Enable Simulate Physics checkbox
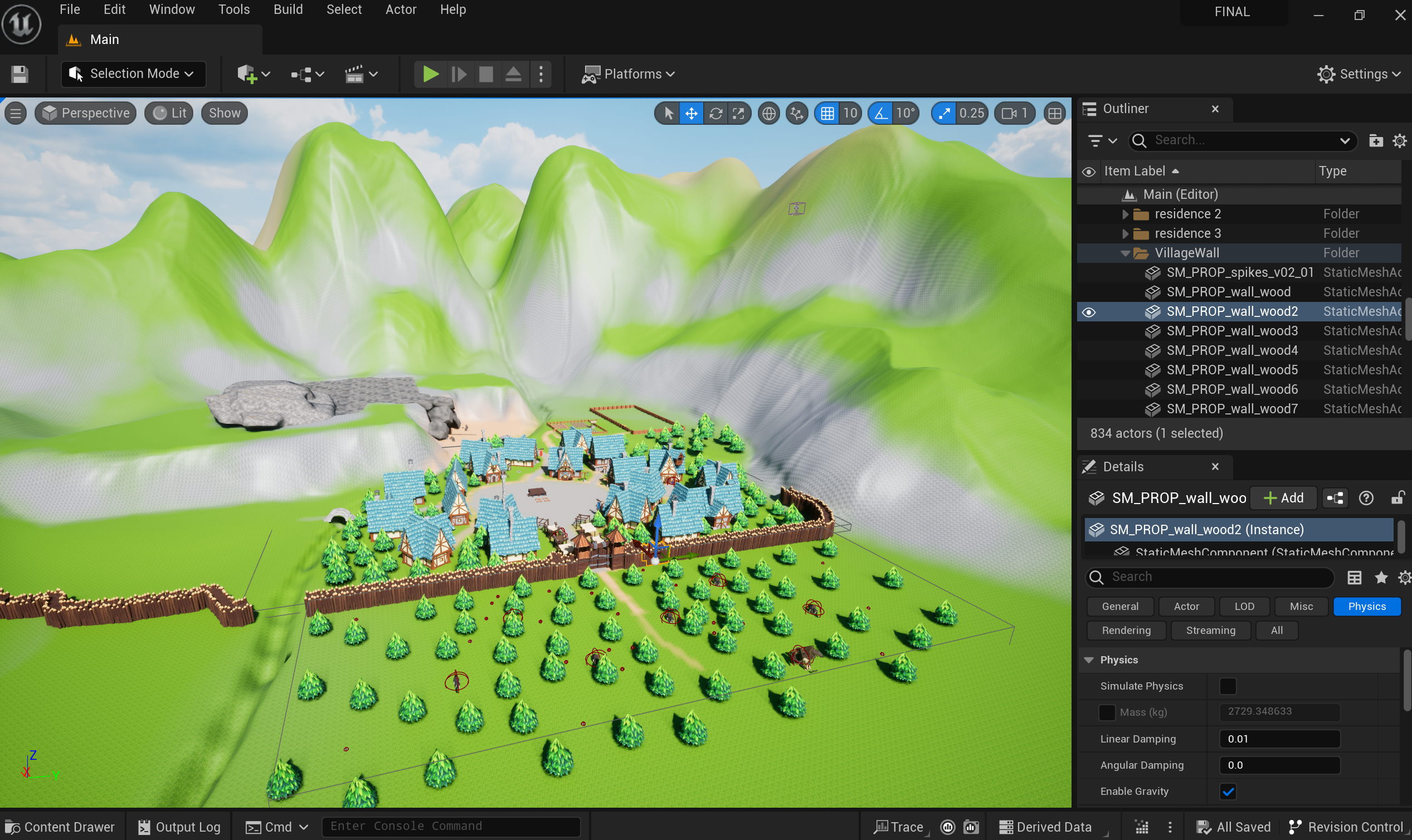Viewport: 1412px width, 840px height. [x=1228, y=687]
